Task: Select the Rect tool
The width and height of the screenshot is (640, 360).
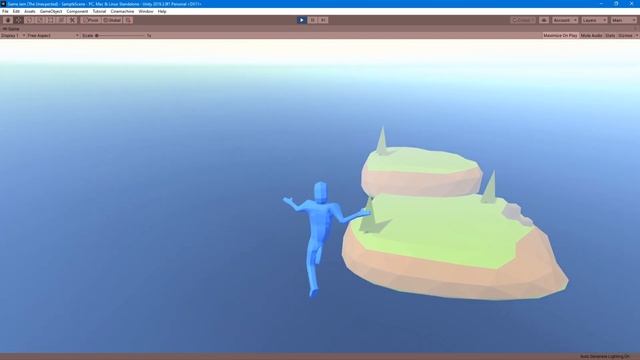Action: [51, 20]
